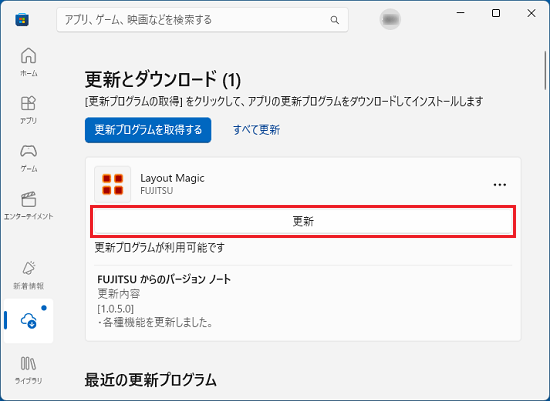Click the FUJITSU からのバージョン ノート heading
Viewport: 550px width, 401px height.
[164, 280]
